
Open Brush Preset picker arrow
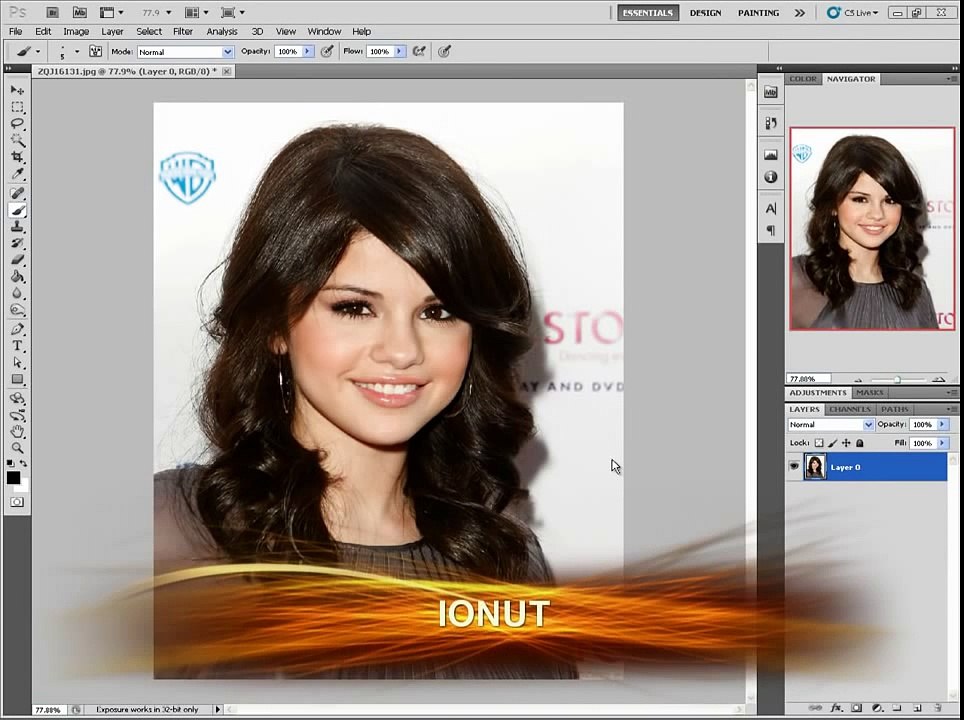tap(77, 52)
